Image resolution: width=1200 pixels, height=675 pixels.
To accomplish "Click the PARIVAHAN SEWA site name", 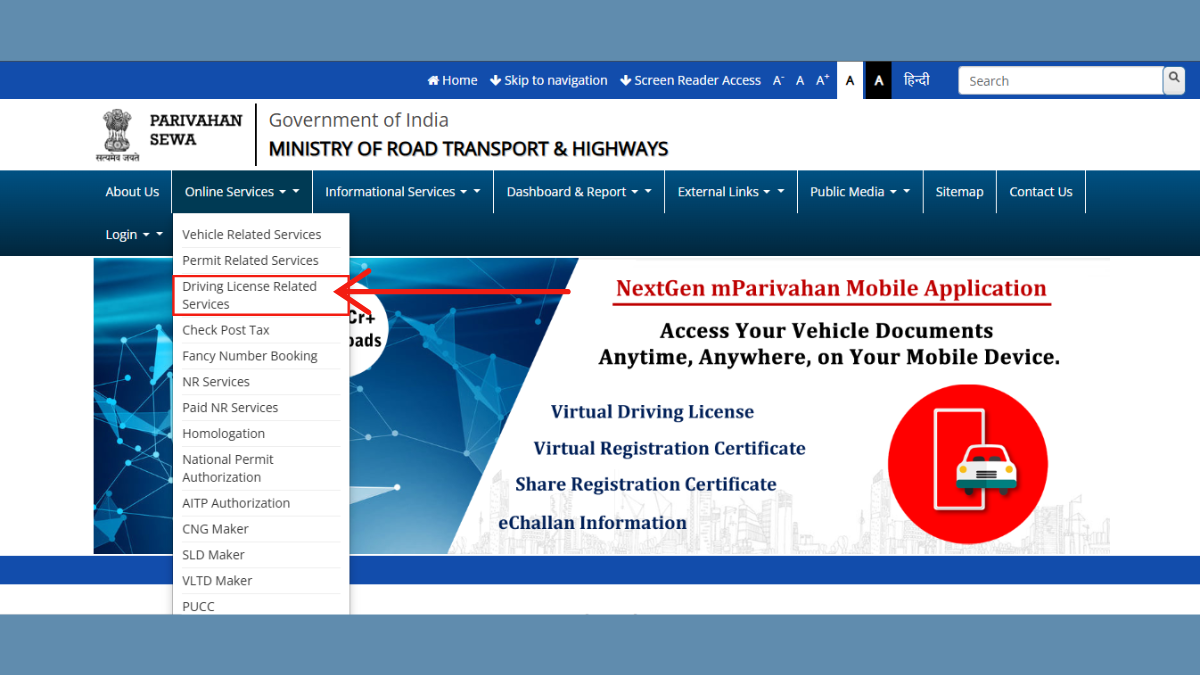I will [x=196, y=130].
